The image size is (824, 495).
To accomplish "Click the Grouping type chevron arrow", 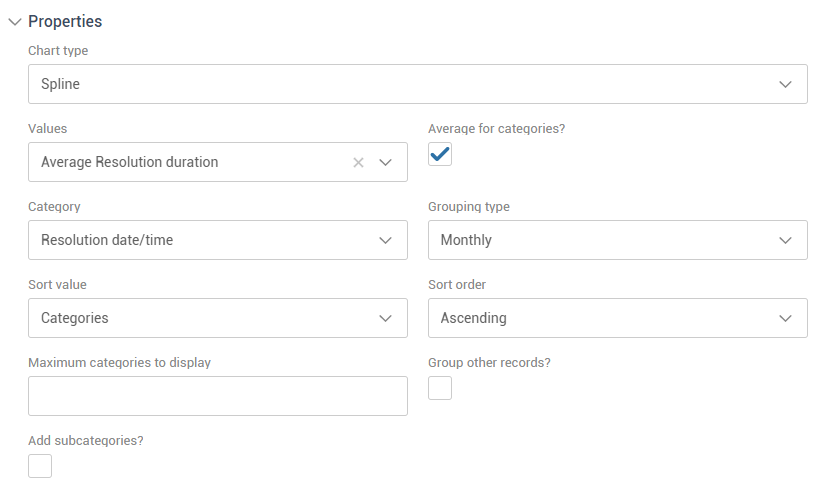I will (x=785, y=240).
